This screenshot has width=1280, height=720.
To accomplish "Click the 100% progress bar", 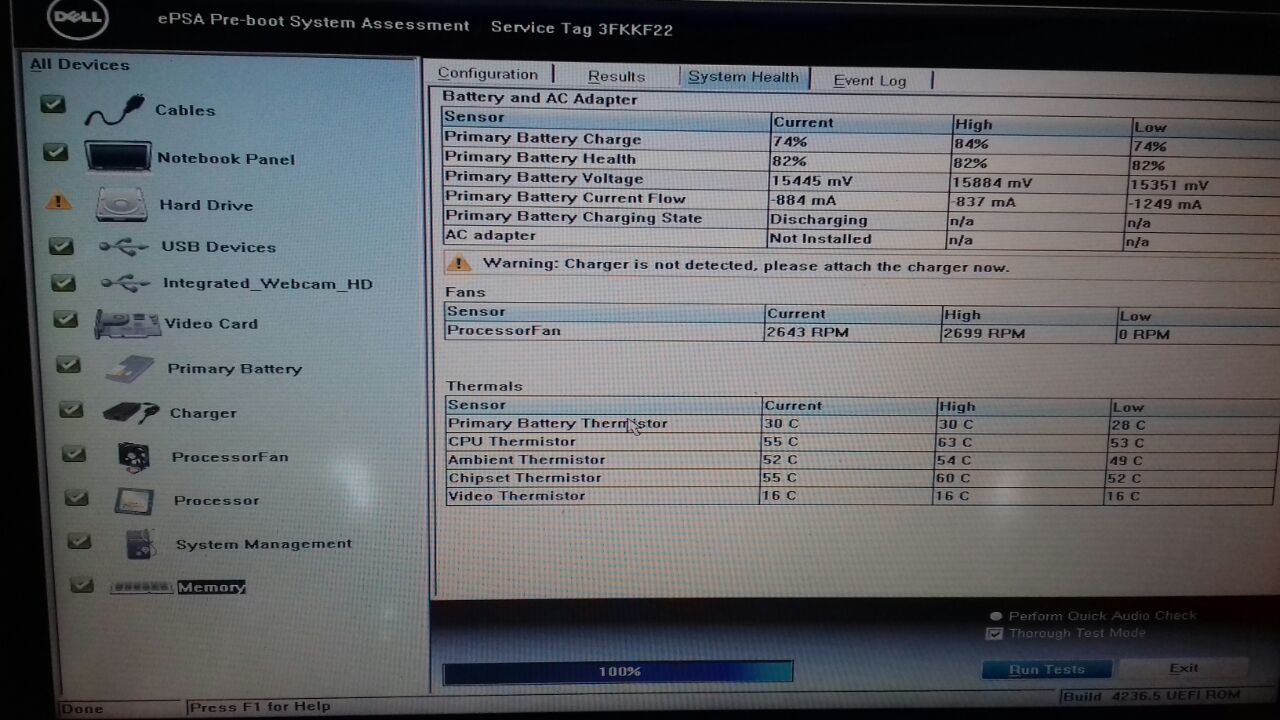I will tap(618, 672).
